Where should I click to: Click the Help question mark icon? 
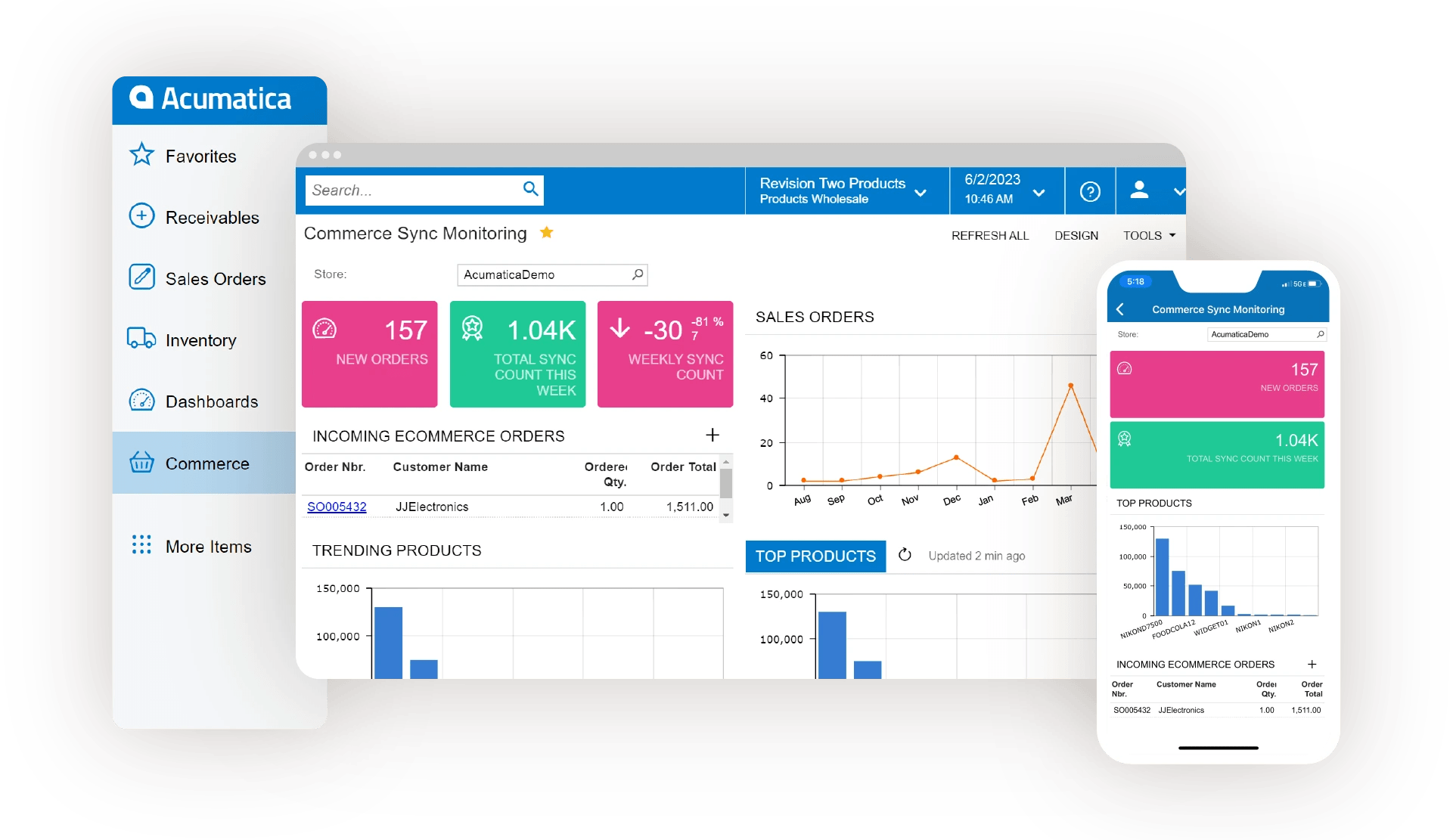1089,191
